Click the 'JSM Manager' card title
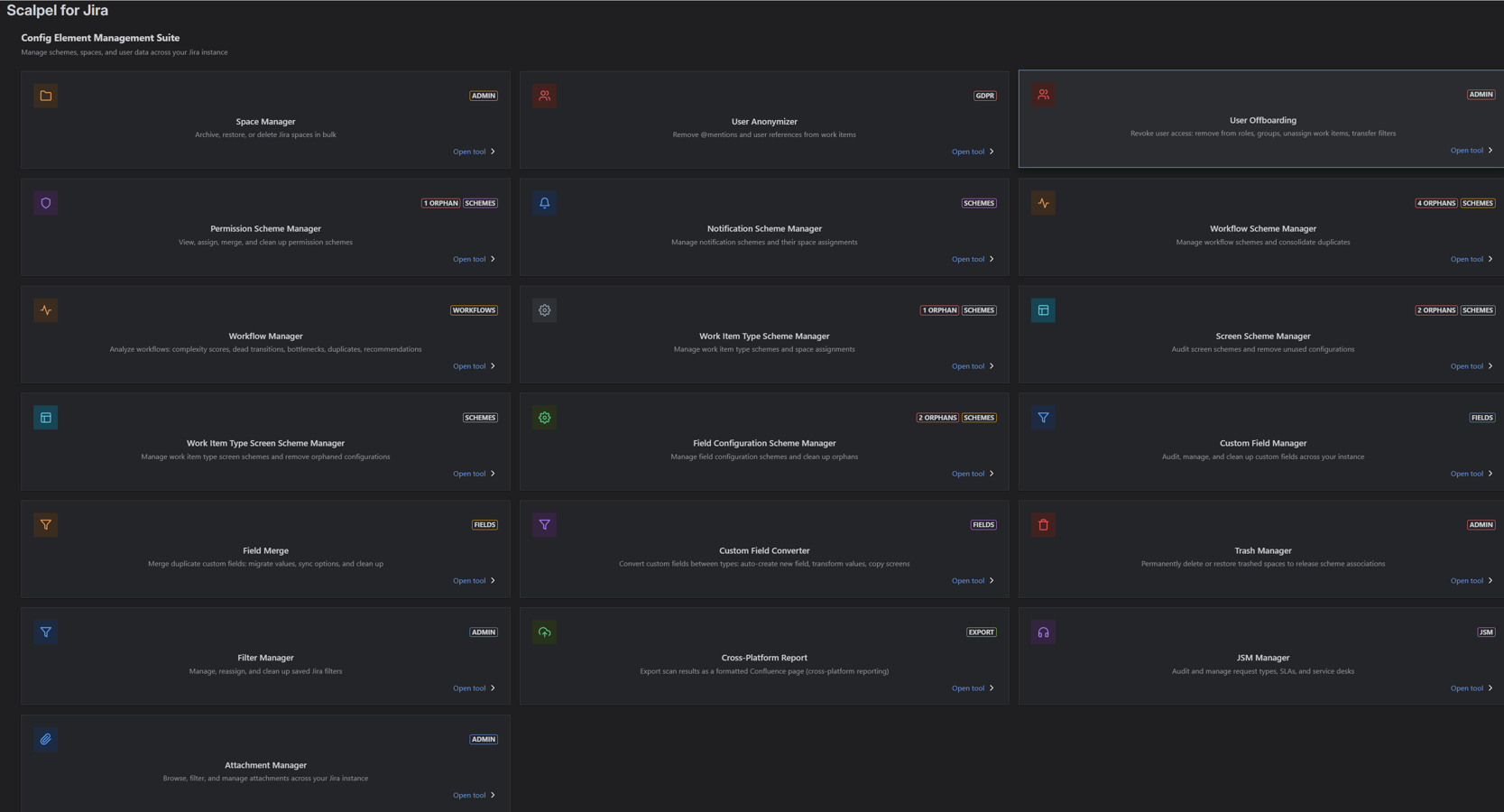This screenshot has width=1504, height=812. pyautogui.click(x=1263, y=659)
